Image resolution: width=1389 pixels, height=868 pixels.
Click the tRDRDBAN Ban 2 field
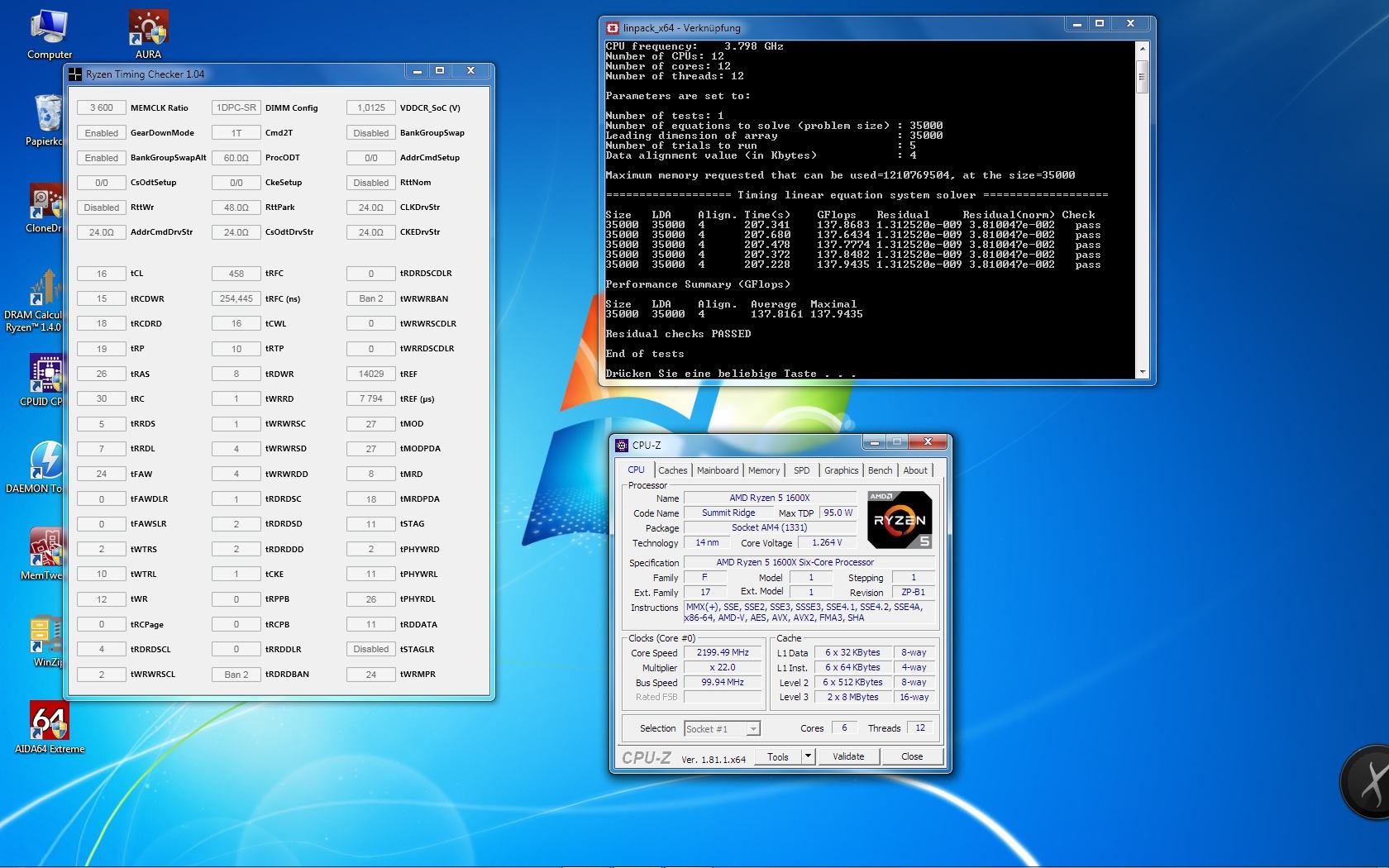pyautogui.click(x=236, y=674)
